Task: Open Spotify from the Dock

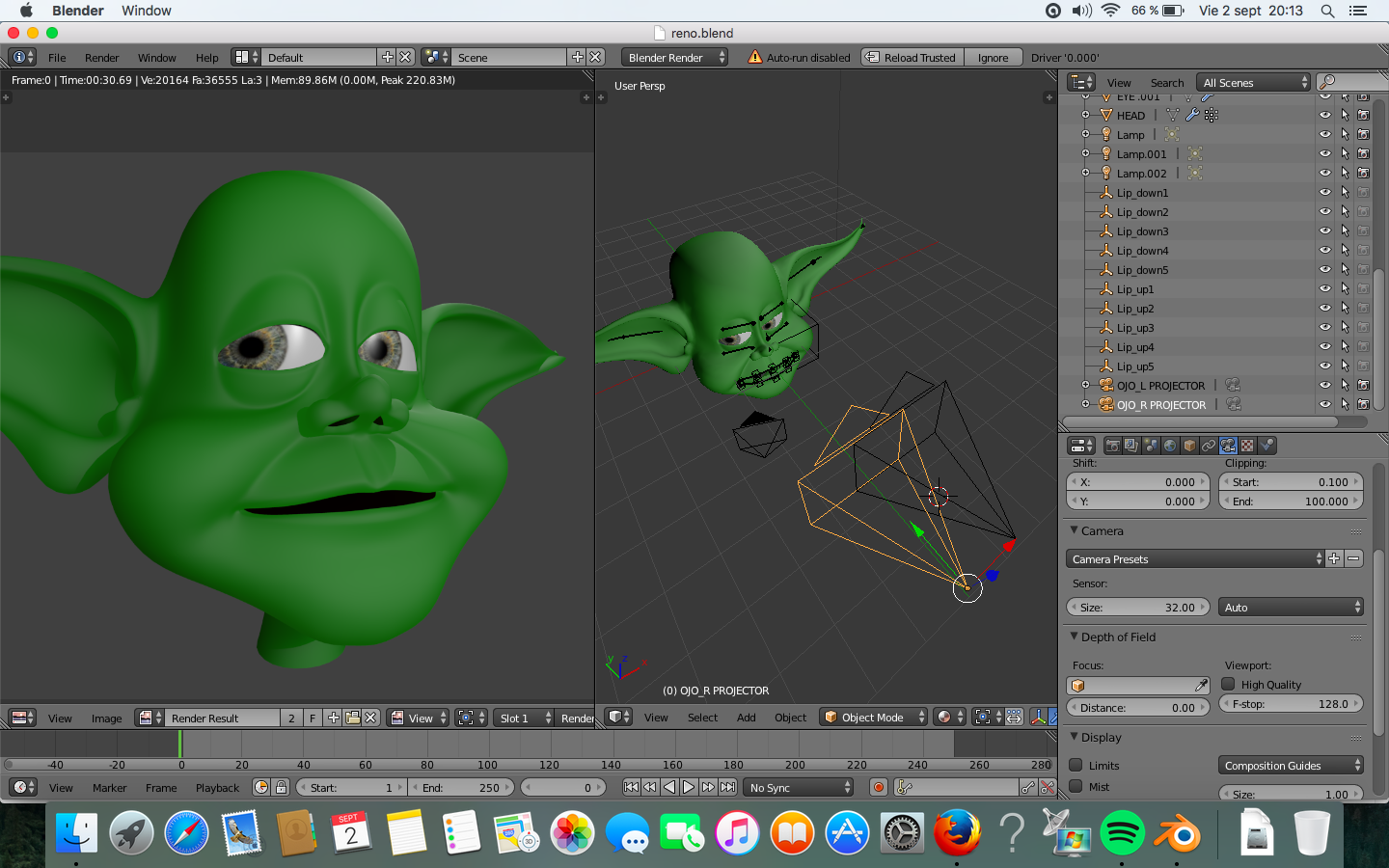Action: click(x=1122, y=832)
